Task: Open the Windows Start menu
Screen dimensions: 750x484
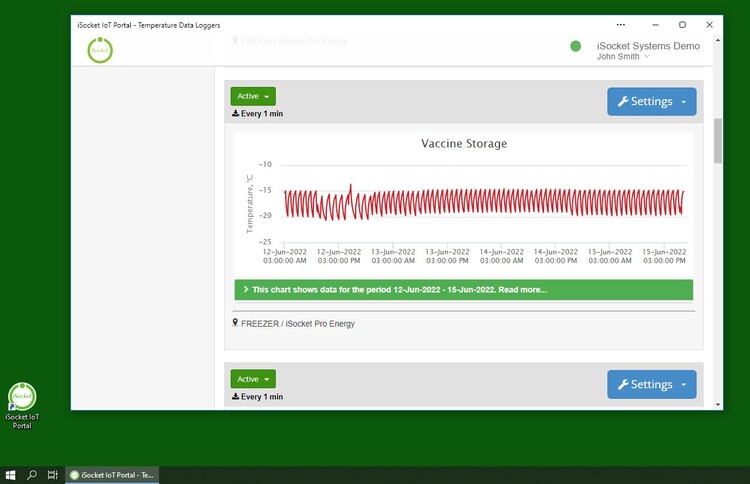Action: (11, 475)
